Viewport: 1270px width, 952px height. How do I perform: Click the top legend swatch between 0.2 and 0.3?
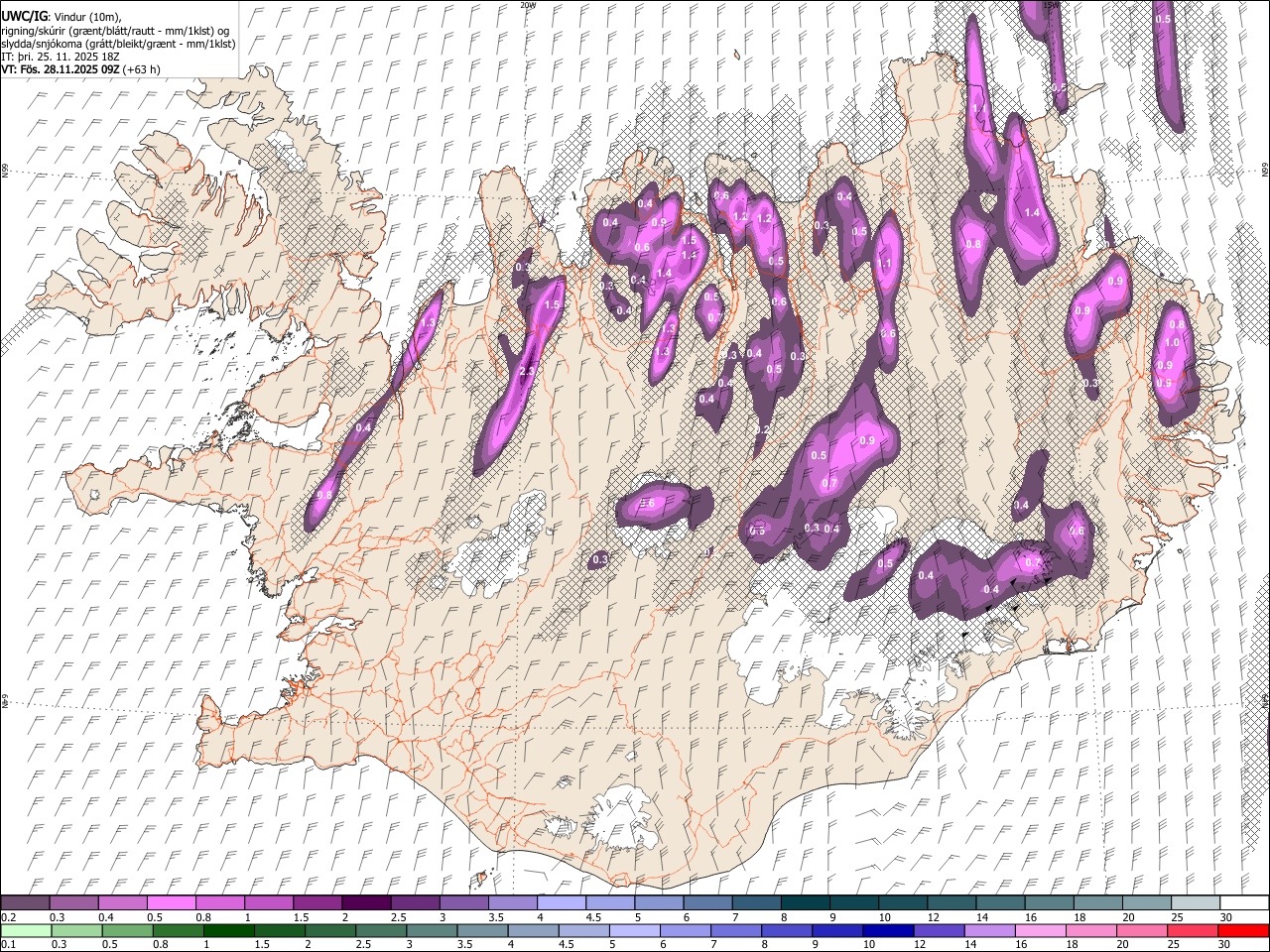(25, 902)
